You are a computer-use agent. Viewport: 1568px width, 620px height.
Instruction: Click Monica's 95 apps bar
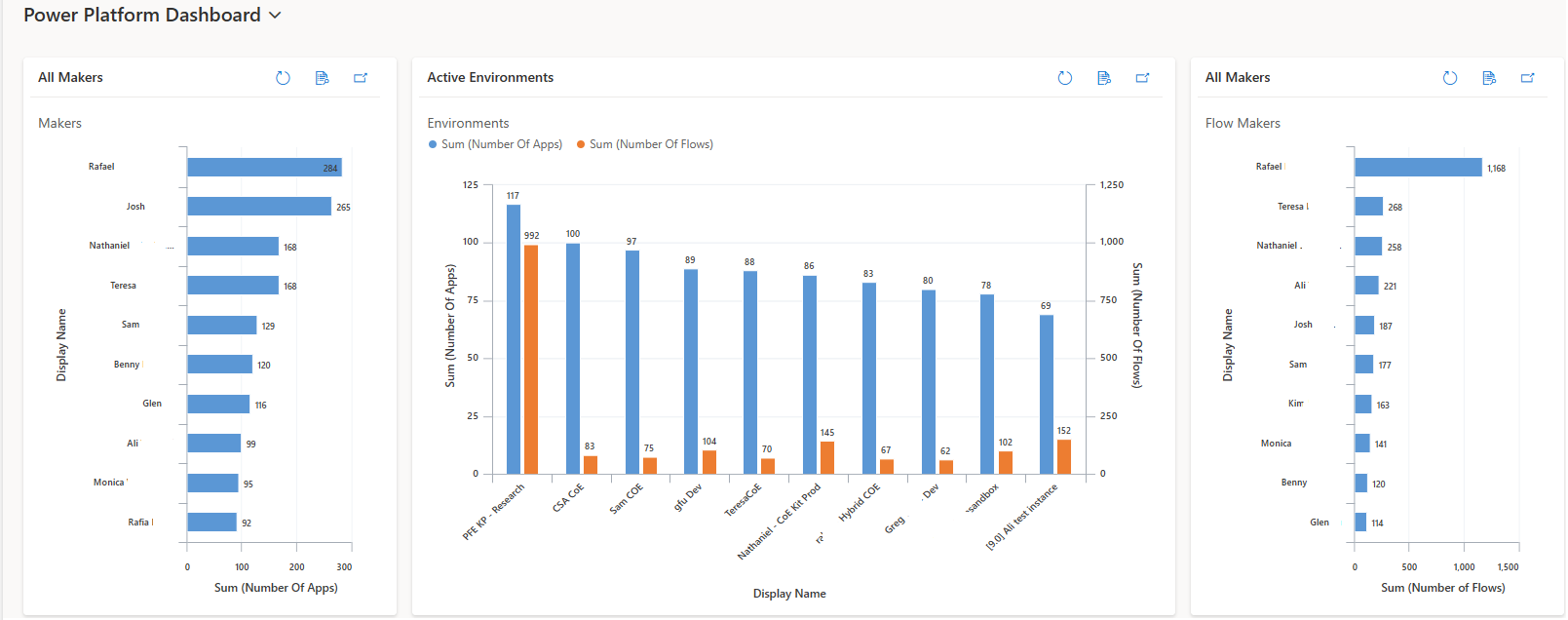[212, 484]
